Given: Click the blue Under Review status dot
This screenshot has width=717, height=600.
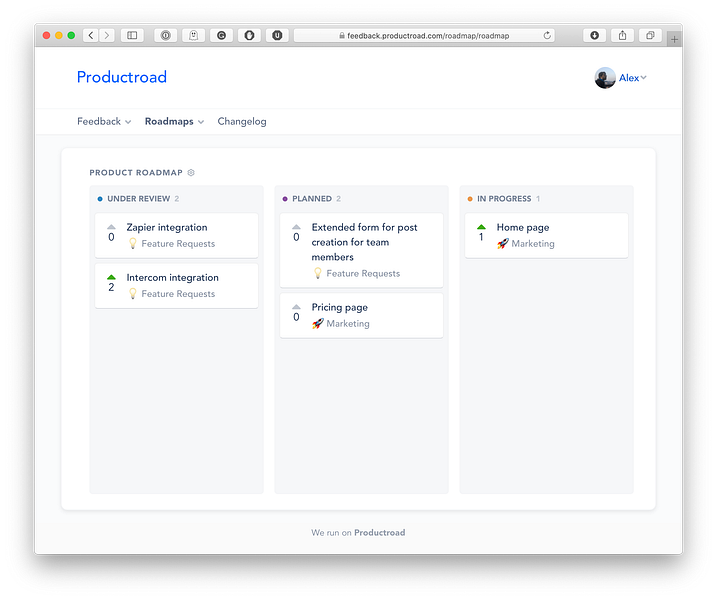Looking at the screenshot, I should [100, 199].
